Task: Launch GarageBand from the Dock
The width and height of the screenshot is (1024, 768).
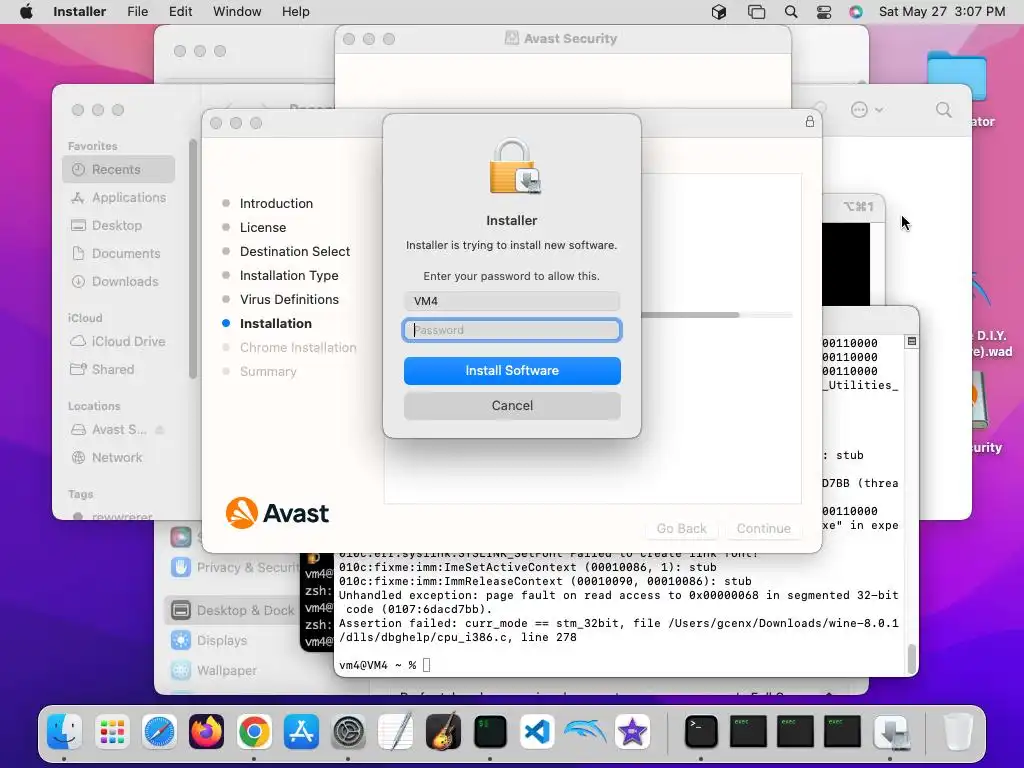Action: click(x=443, y=731)
